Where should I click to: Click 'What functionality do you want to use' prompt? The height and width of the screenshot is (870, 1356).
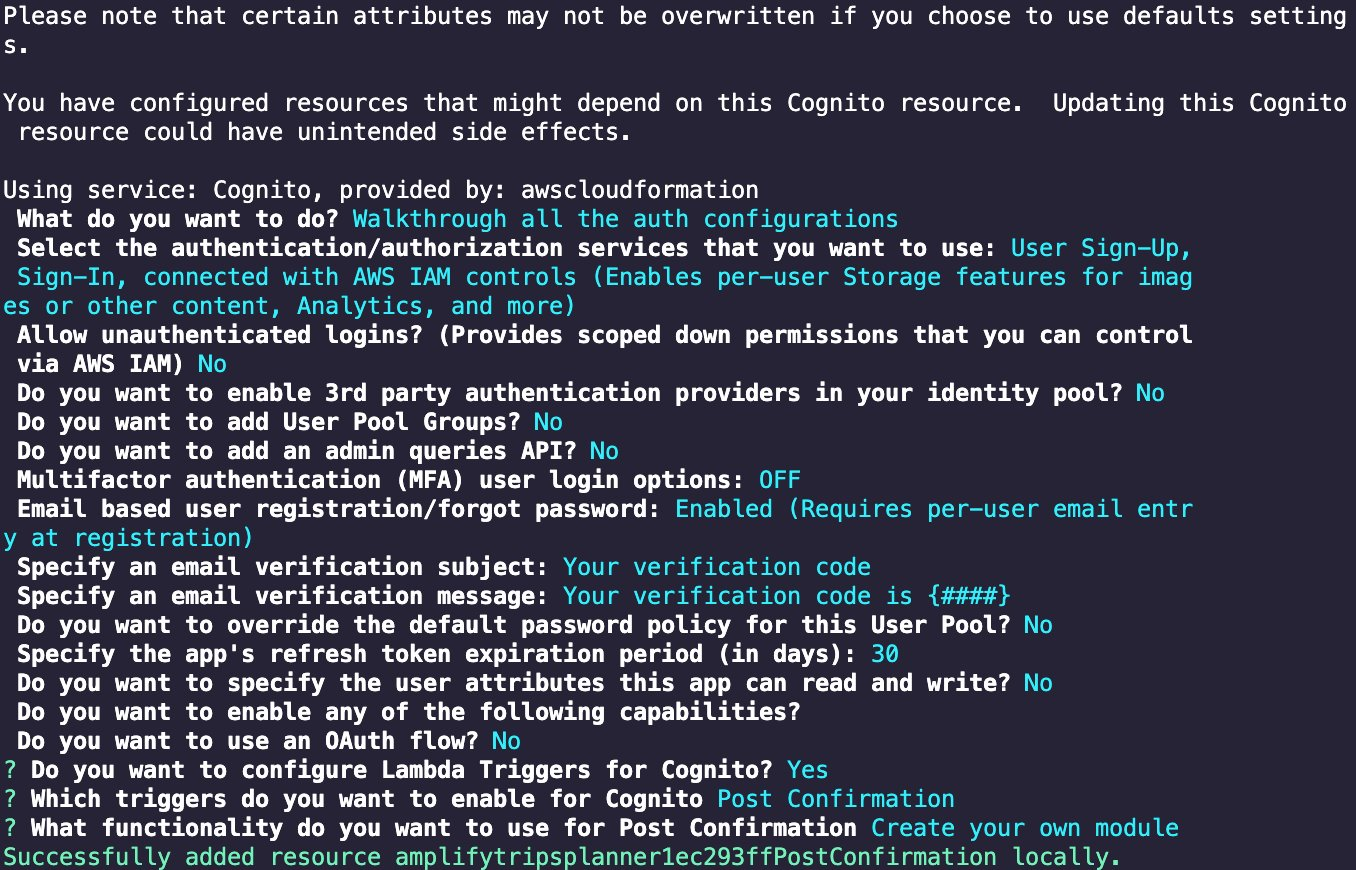coord(444,828)
